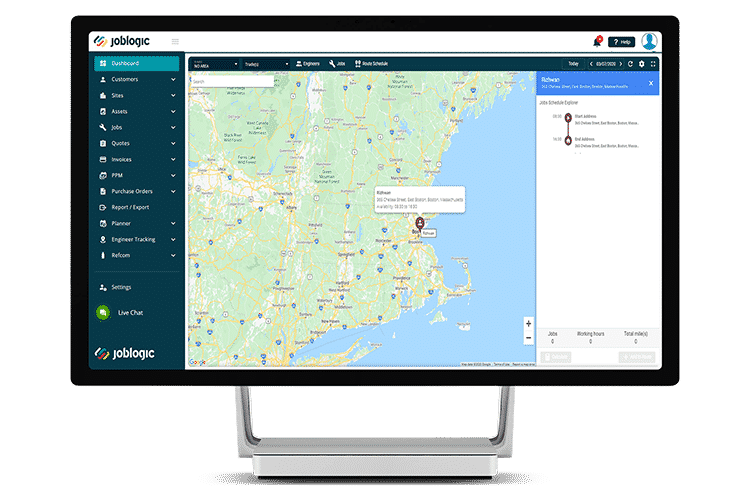
Task: Close the Rizhwan engineer panel
Action: coord(651,83)
